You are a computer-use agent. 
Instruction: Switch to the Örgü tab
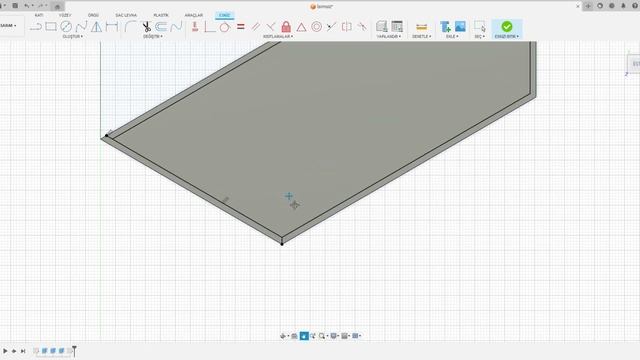point(93,15)
